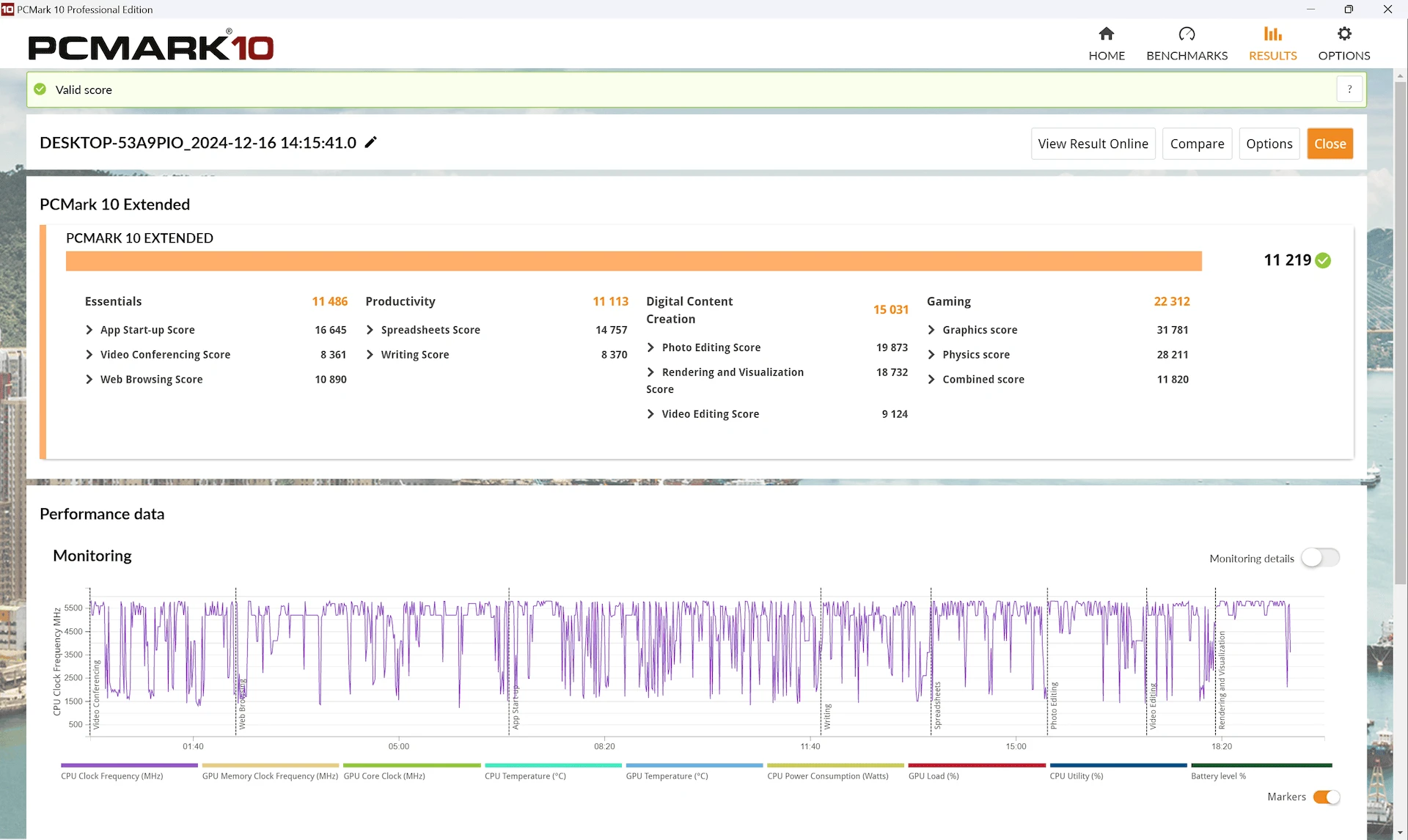Click the Options gear icon
Viewport: 1408px width, 840px height.
click(1343, 34)
